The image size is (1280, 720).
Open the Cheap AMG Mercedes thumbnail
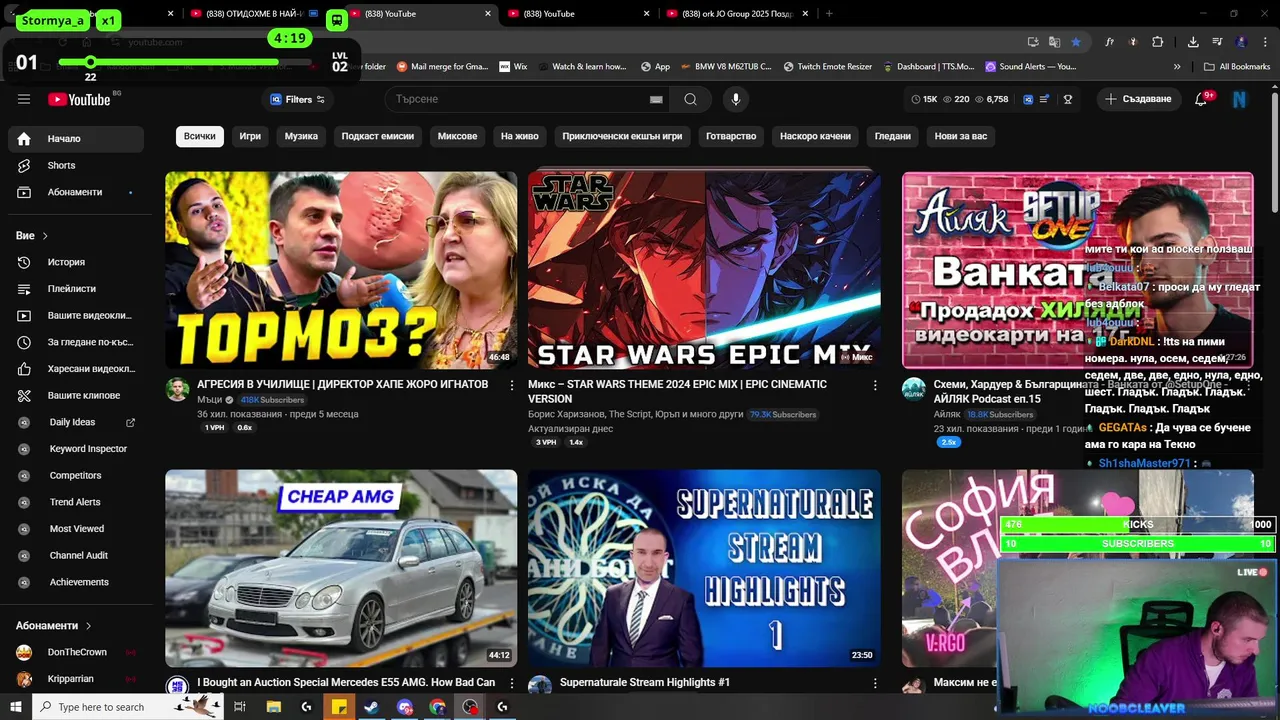(341, 568)
